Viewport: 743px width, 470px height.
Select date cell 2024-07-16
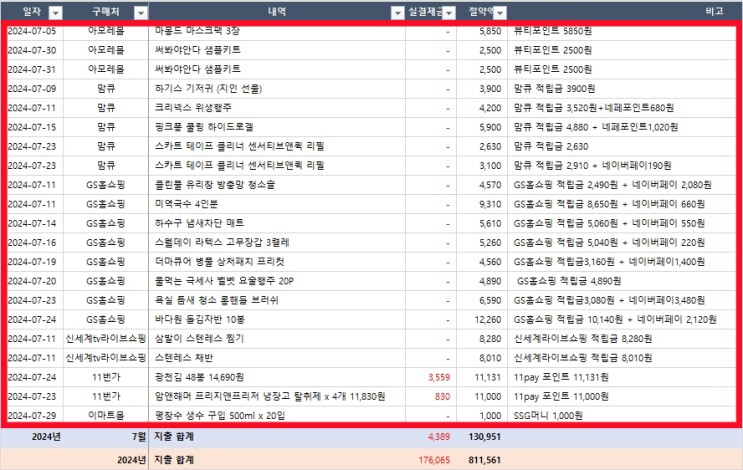32,243
